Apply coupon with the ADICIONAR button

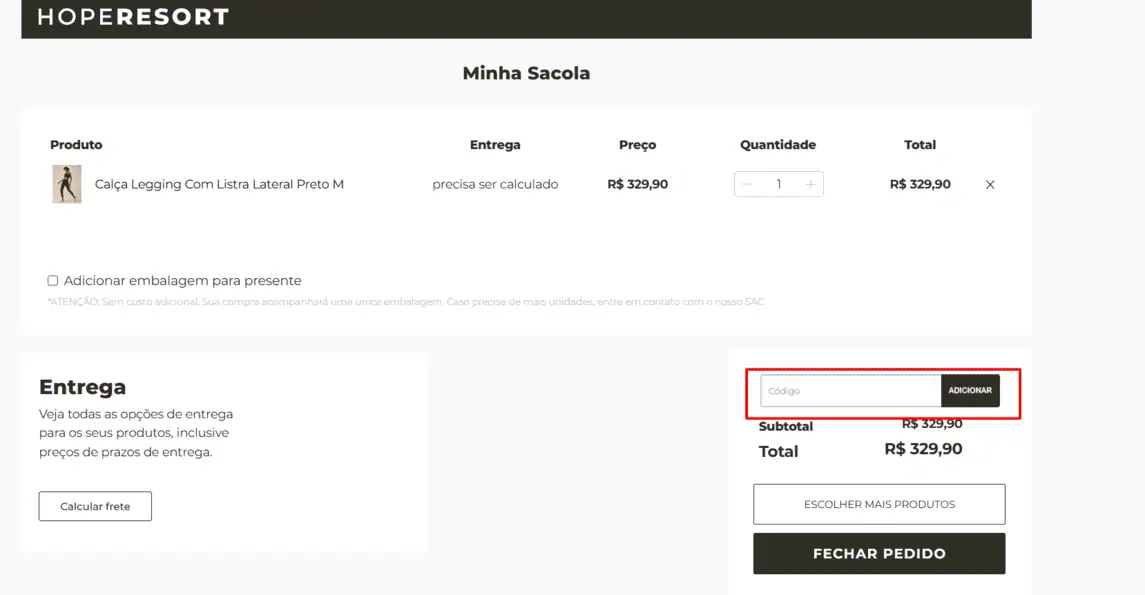[970, 391]
